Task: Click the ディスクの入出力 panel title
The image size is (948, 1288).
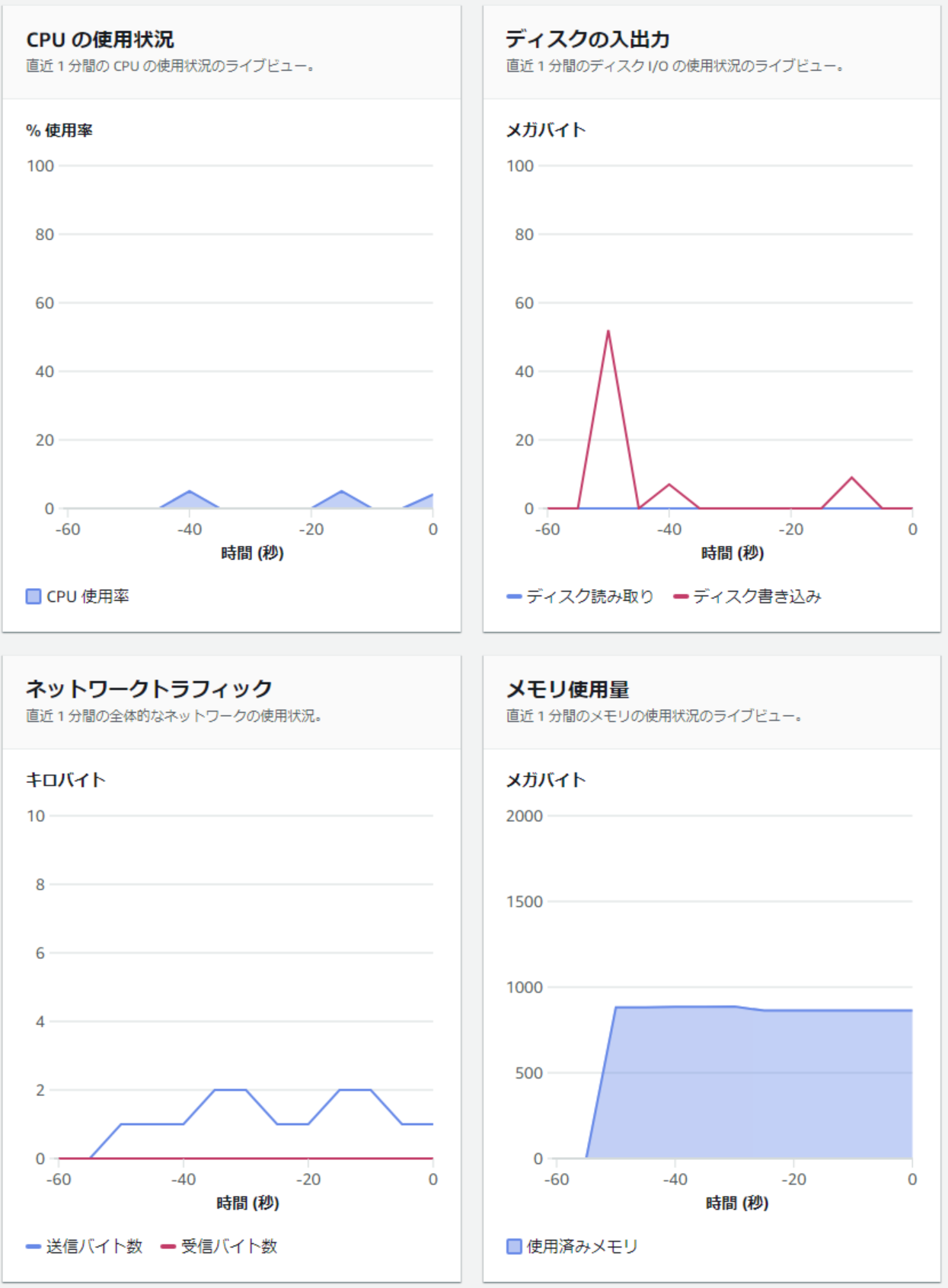Action: click(x=588, y=39)
